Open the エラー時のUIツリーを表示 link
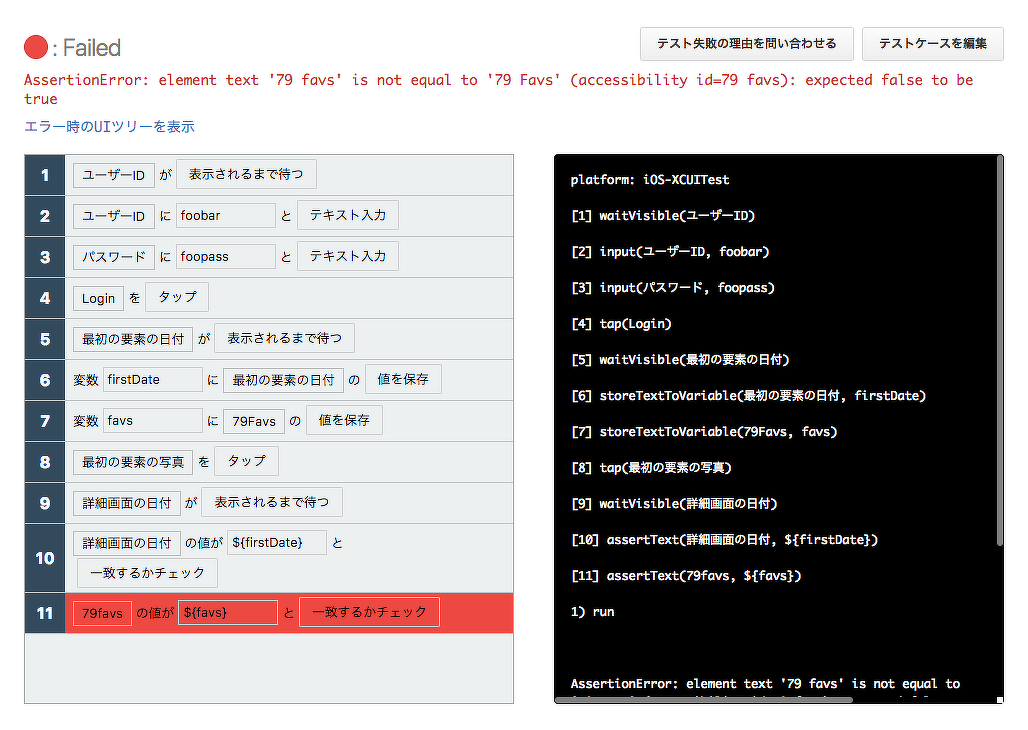This screenshot has width=1028, height=730. [109, 127]
